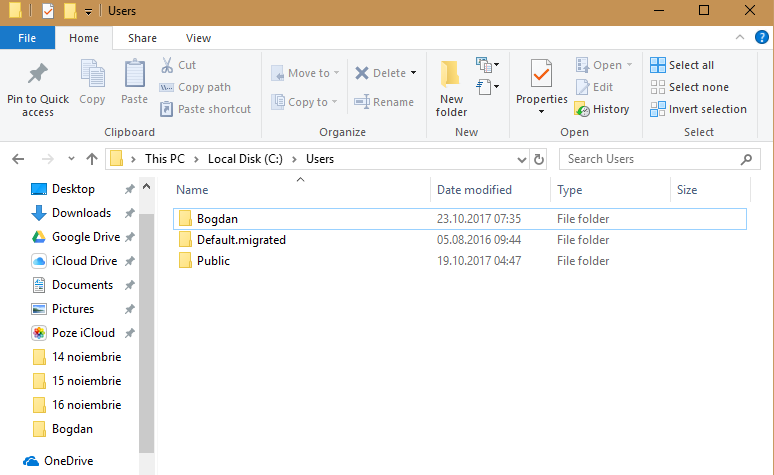Open Desktop in quick access
The height and width of the screenshot is (475, 774).
63,189
